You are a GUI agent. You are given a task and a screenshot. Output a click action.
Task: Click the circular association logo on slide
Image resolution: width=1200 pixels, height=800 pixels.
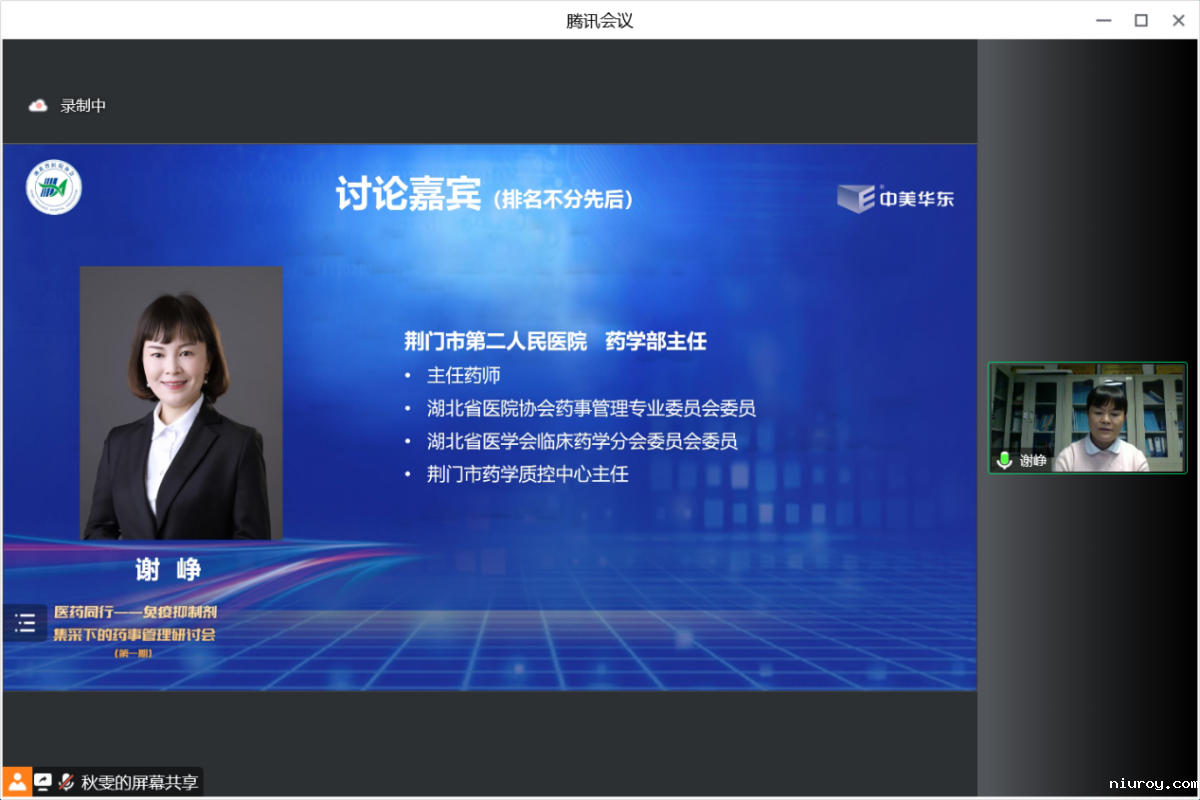[x=53, y=187]
